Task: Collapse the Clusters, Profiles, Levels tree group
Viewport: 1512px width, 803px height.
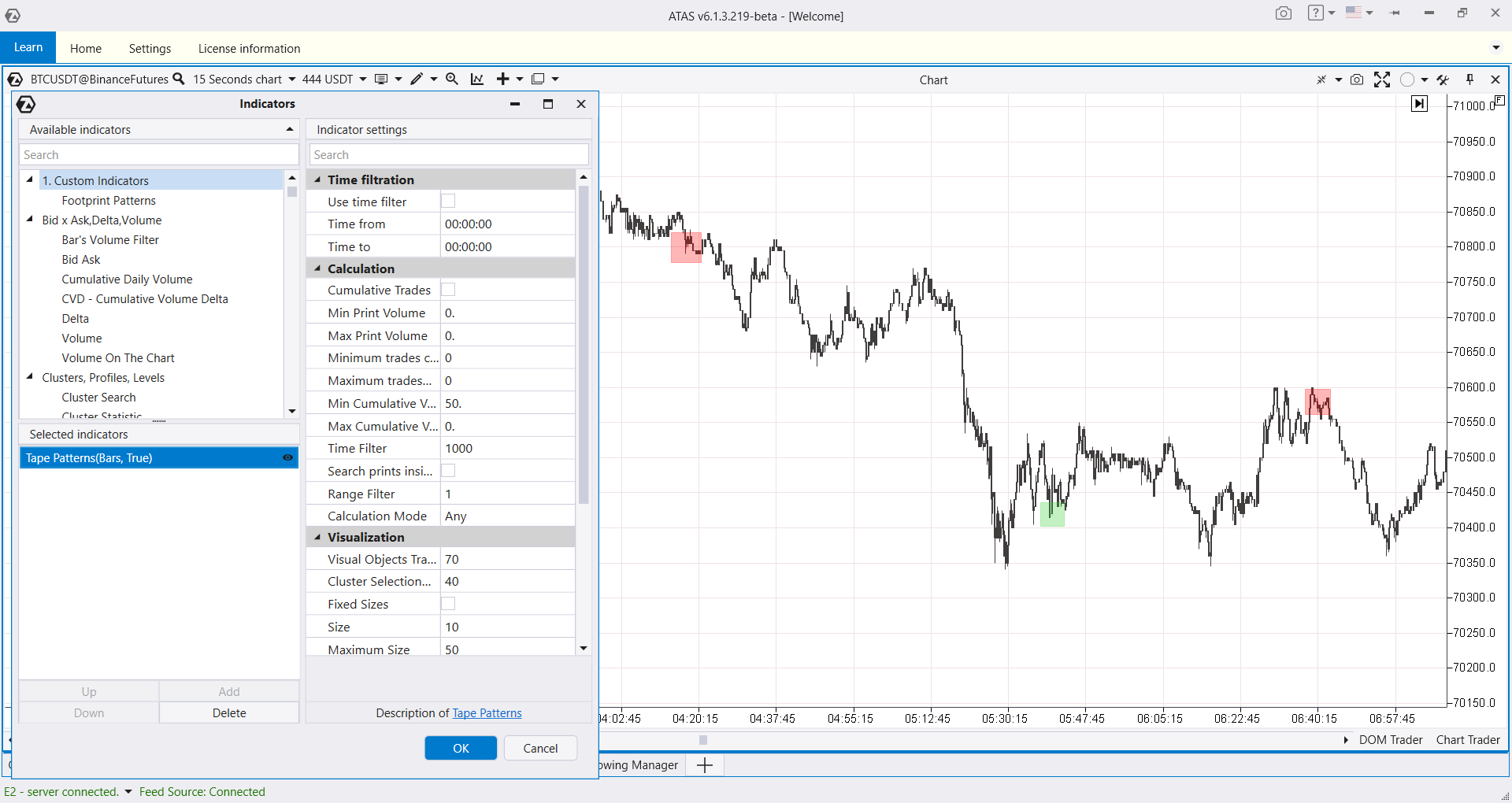Action: tap(30, 377)
